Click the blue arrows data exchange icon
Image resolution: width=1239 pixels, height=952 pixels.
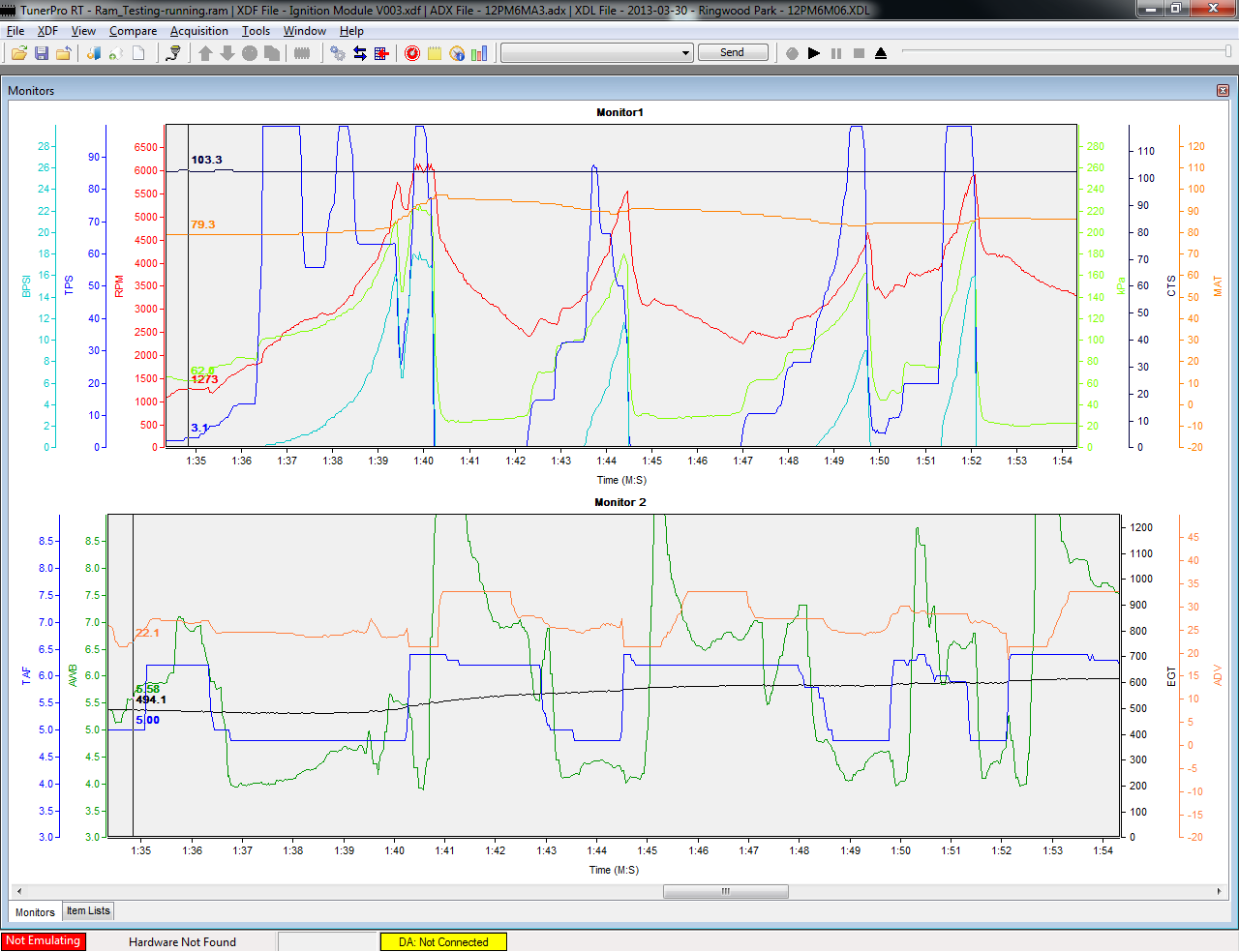coord(360,53)
